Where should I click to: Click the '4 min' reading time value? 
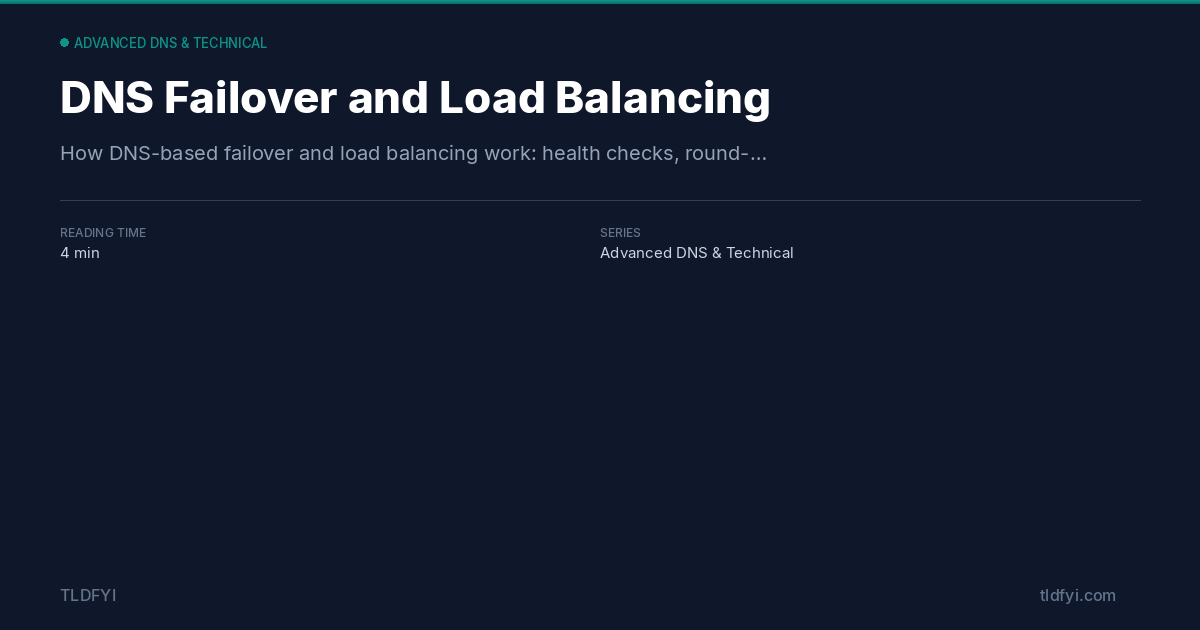80,253
